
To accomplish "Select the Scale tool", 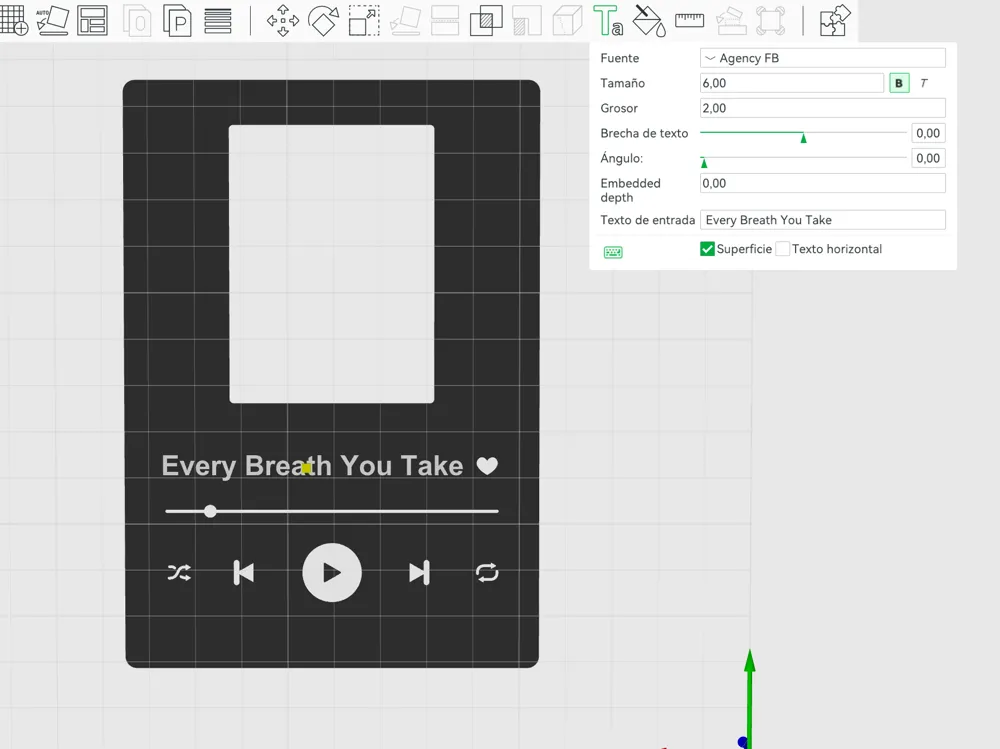I will click(x=364, y=20).
